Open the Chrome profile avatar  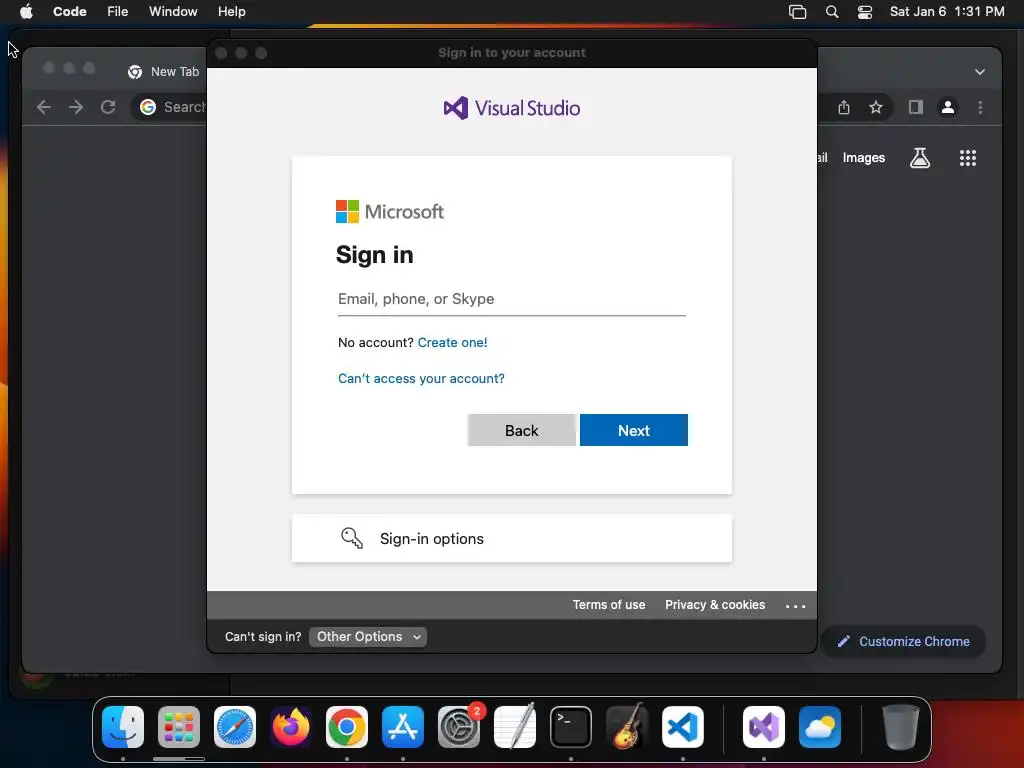click(948, 107)
